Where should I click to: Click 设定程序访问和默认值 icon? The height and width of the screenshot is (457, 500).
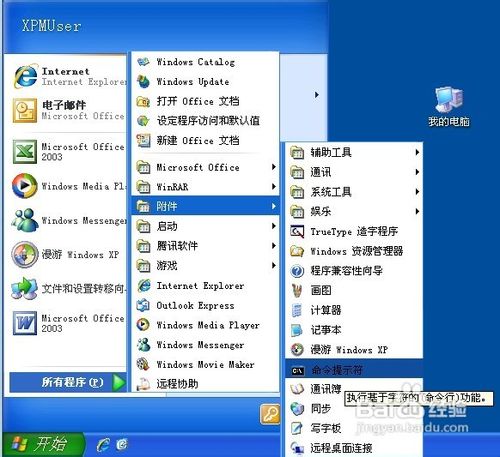pyautogui.click(x=144, y=121)
